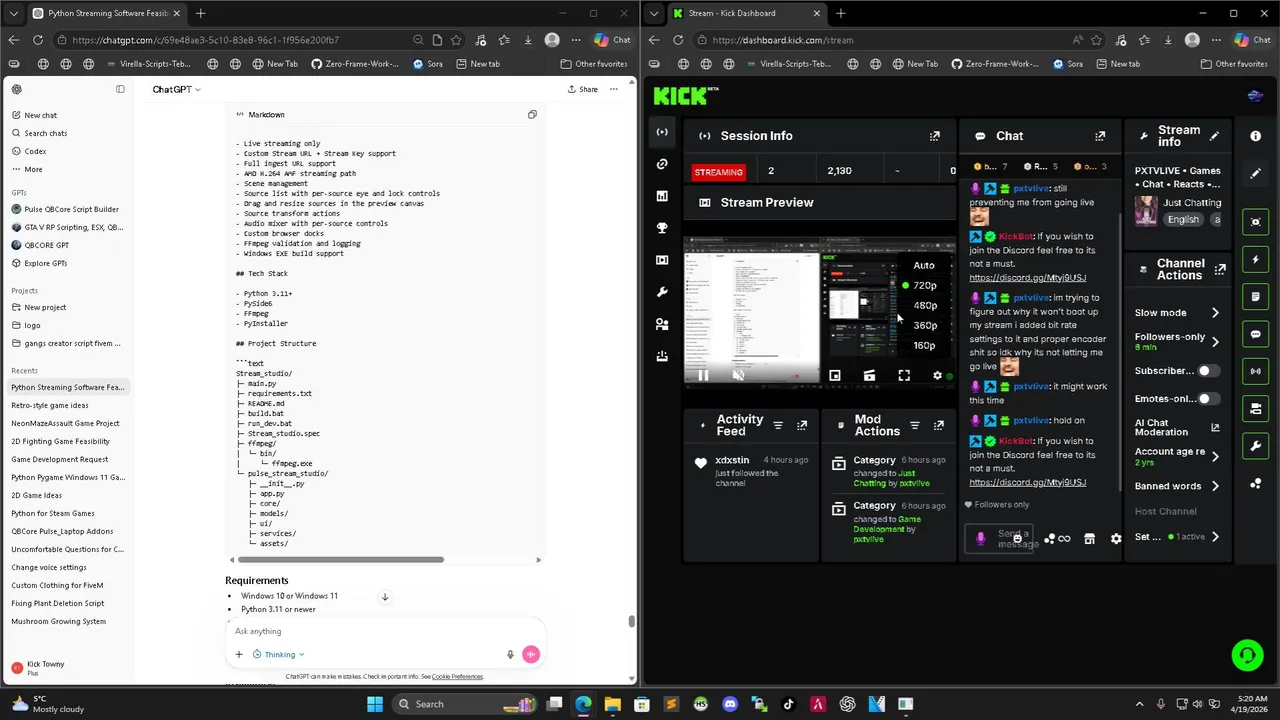Toggle Subscriber-only chat mode

[x=1209, y=371]
